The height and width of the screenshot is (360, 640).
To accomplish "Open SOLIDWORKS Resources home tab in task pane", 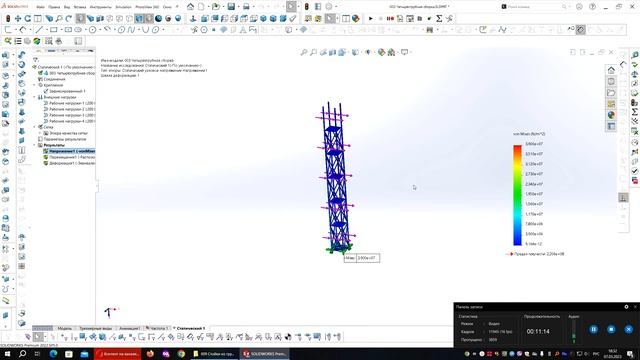I will 611,70.
